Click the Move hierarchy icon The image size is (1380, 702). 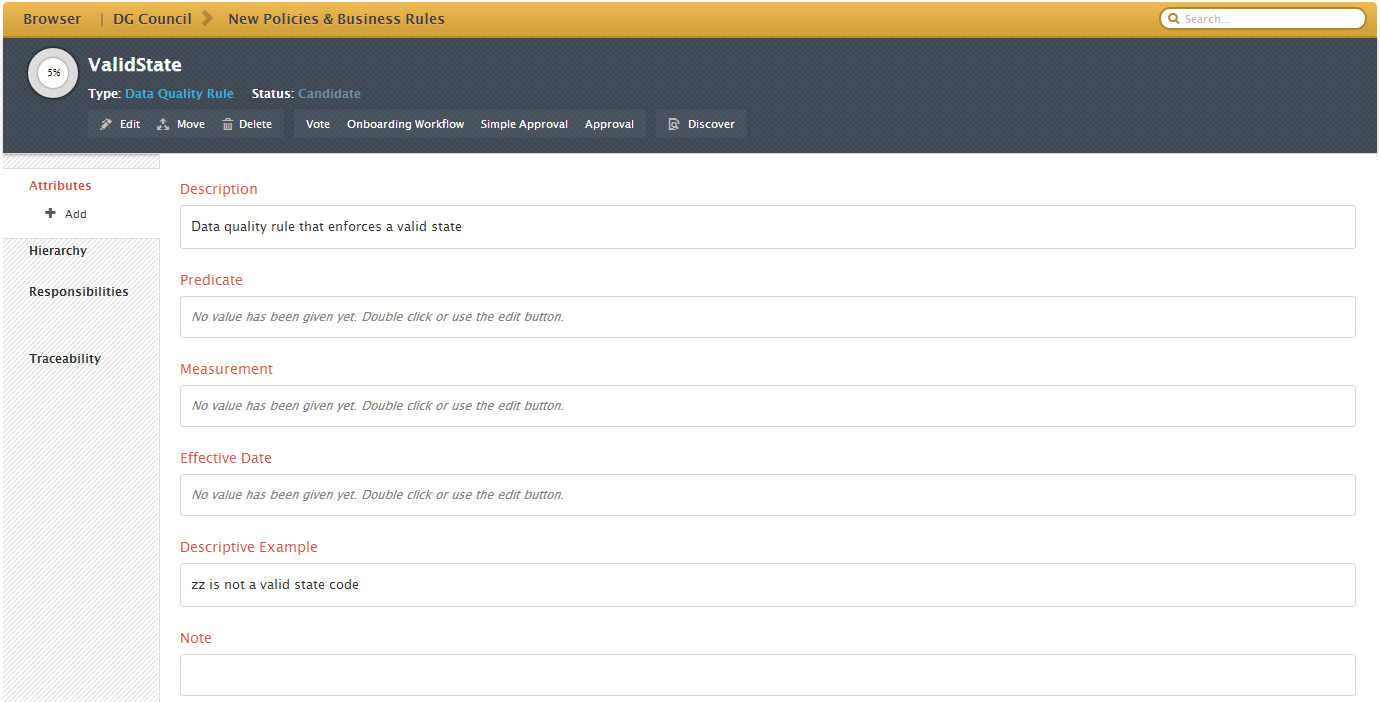pyautogui.click(x=163, y=124)
